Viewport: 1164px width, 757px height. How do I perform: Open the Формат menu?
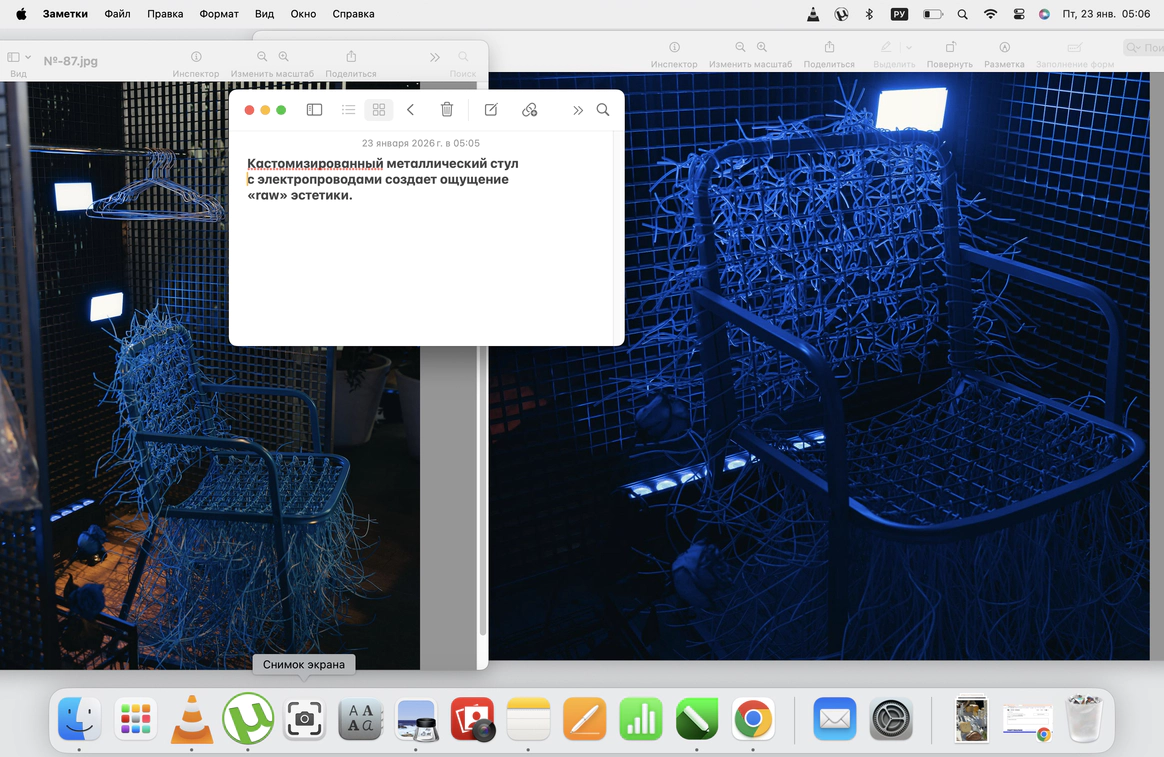coord(219,14)
